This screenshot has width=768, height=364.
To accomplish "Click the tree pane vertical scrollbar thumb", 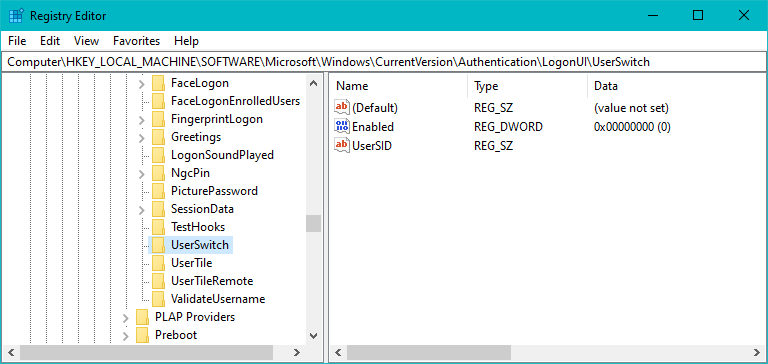I will pyautogui.click(x=313, y=223).
